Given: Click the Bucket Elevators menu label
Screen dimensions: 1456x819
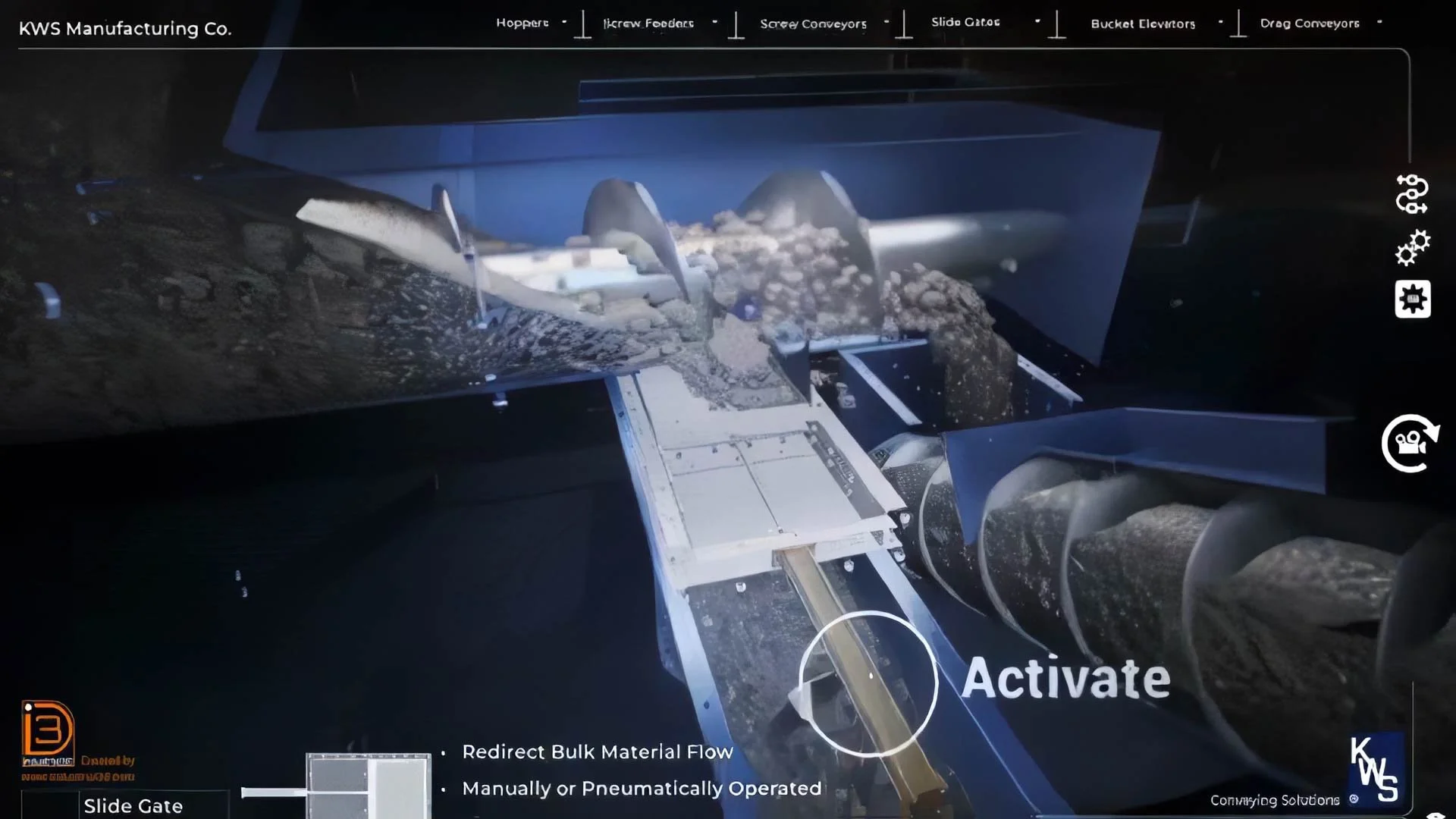Looking at the screenshot, I should pyautogui.click(x=1143, y=24).
